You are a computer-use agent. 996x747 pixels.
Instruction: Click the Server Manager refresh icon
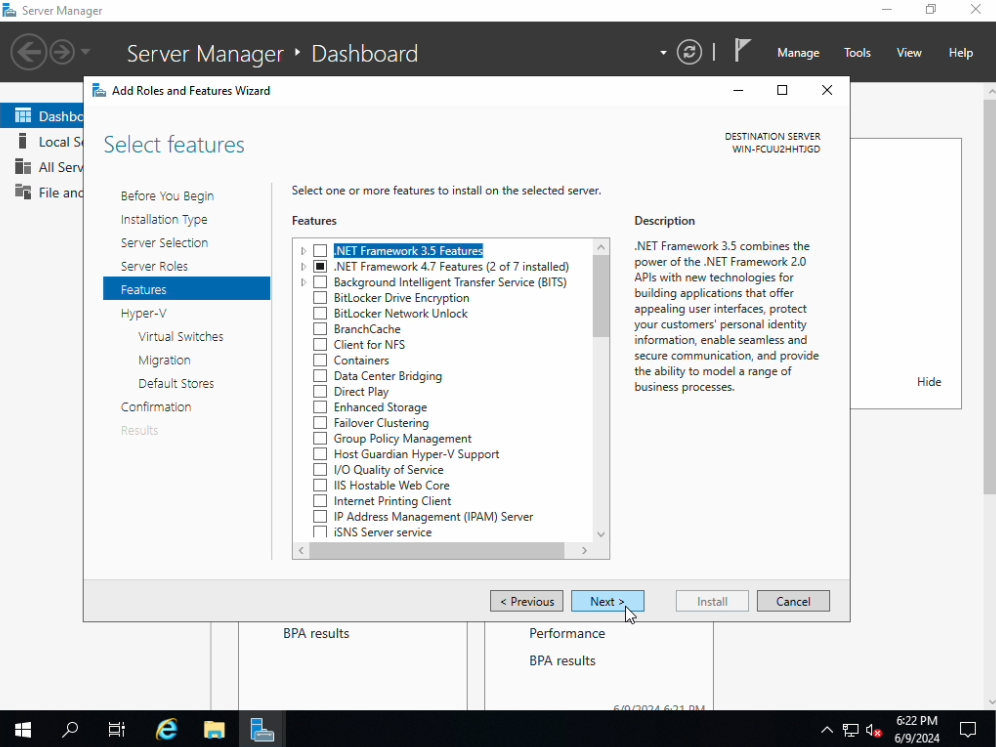pos(689,52)
